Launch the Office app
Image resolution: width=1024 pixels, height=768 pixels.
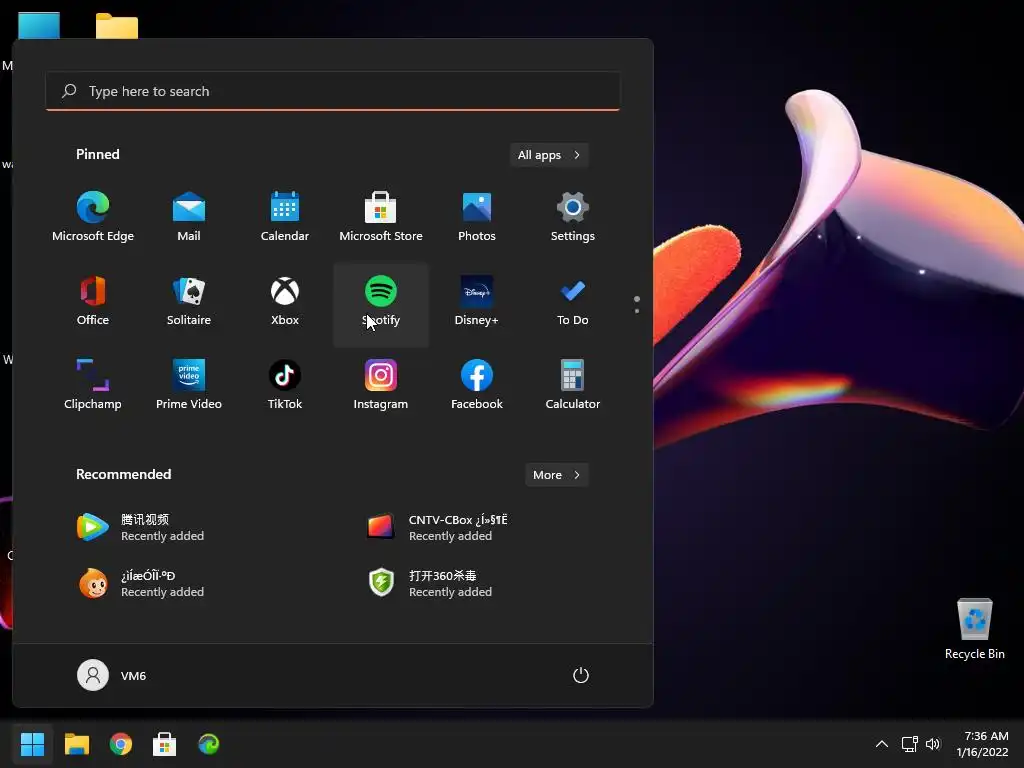click(x=93, y=302)
